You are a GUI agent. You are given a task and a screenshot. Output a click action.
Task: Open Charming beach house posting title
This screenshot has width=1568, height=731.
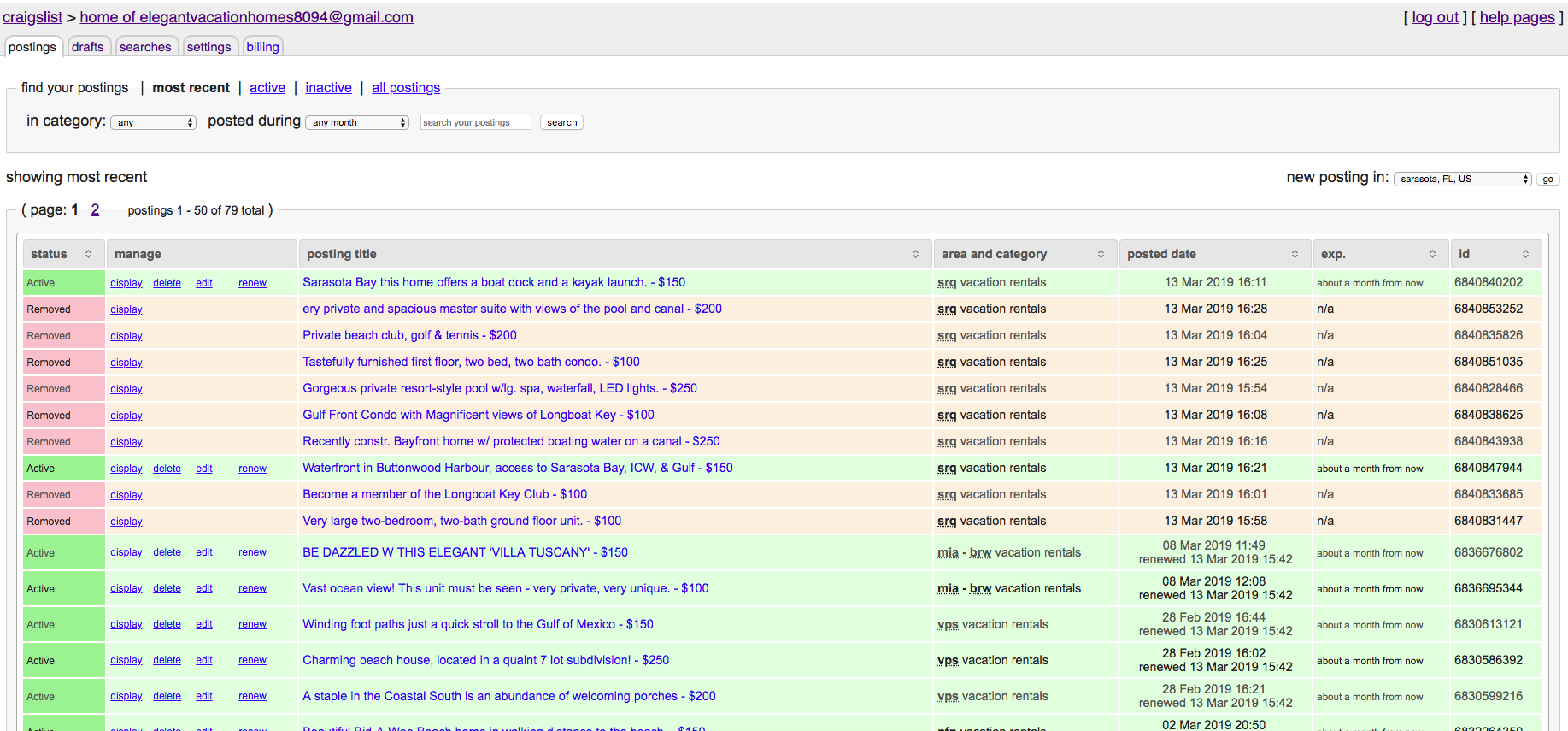486,660
